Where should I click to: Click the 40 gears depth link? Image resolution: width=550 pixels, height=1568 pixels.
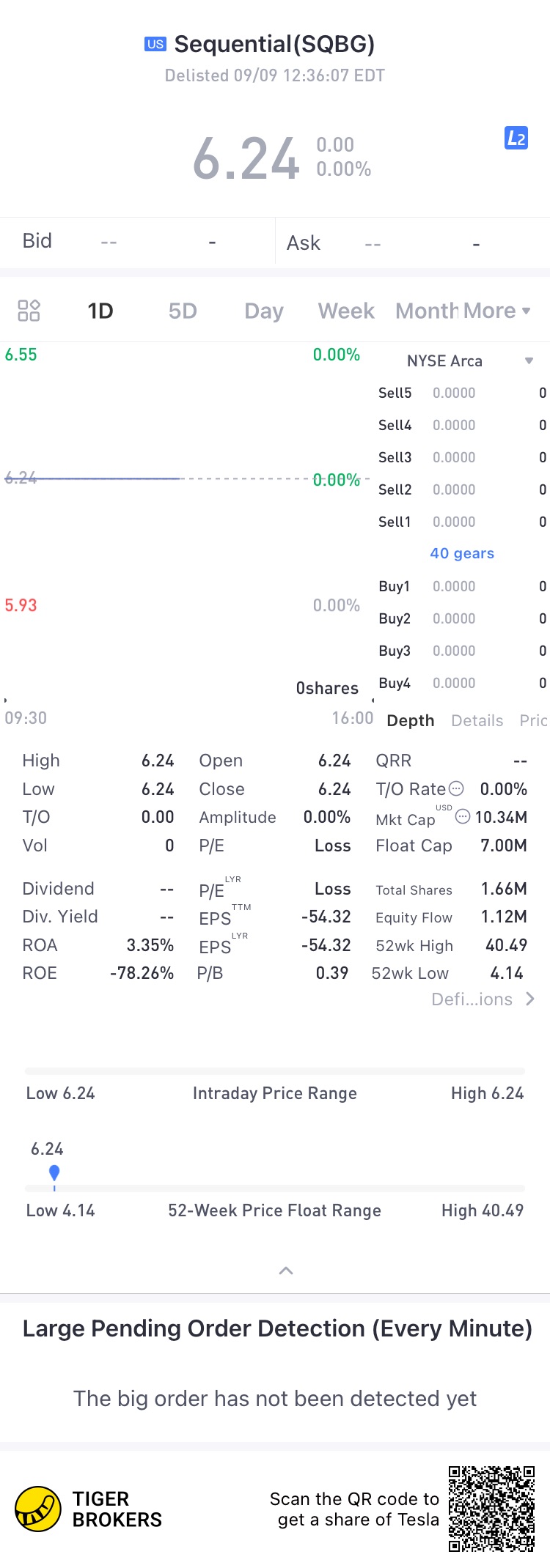pos(462,553)
